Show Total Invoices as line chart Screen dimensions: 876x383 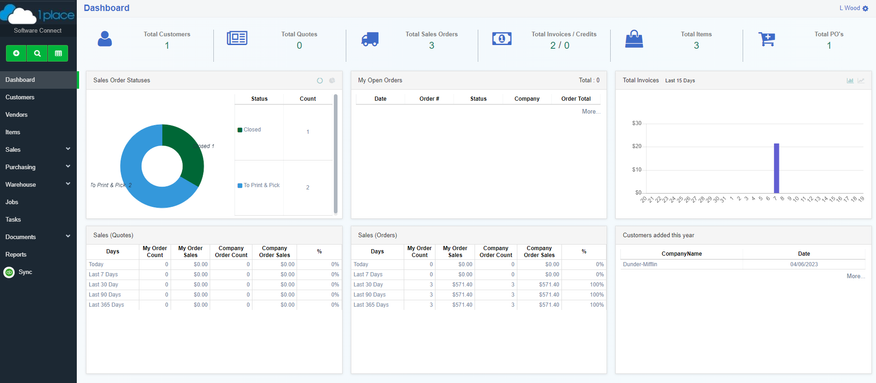click(861, 80)
